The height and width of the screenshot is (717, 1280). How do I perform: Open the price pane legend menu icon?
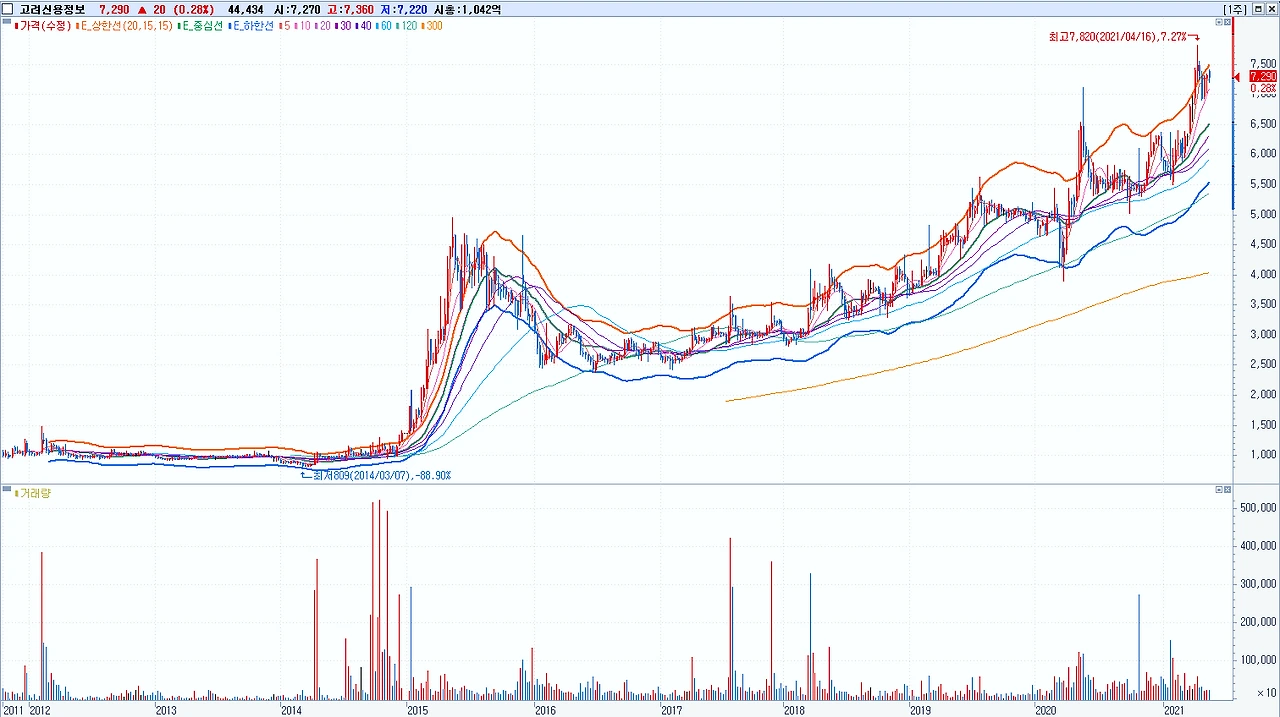[x=7, y=23]
